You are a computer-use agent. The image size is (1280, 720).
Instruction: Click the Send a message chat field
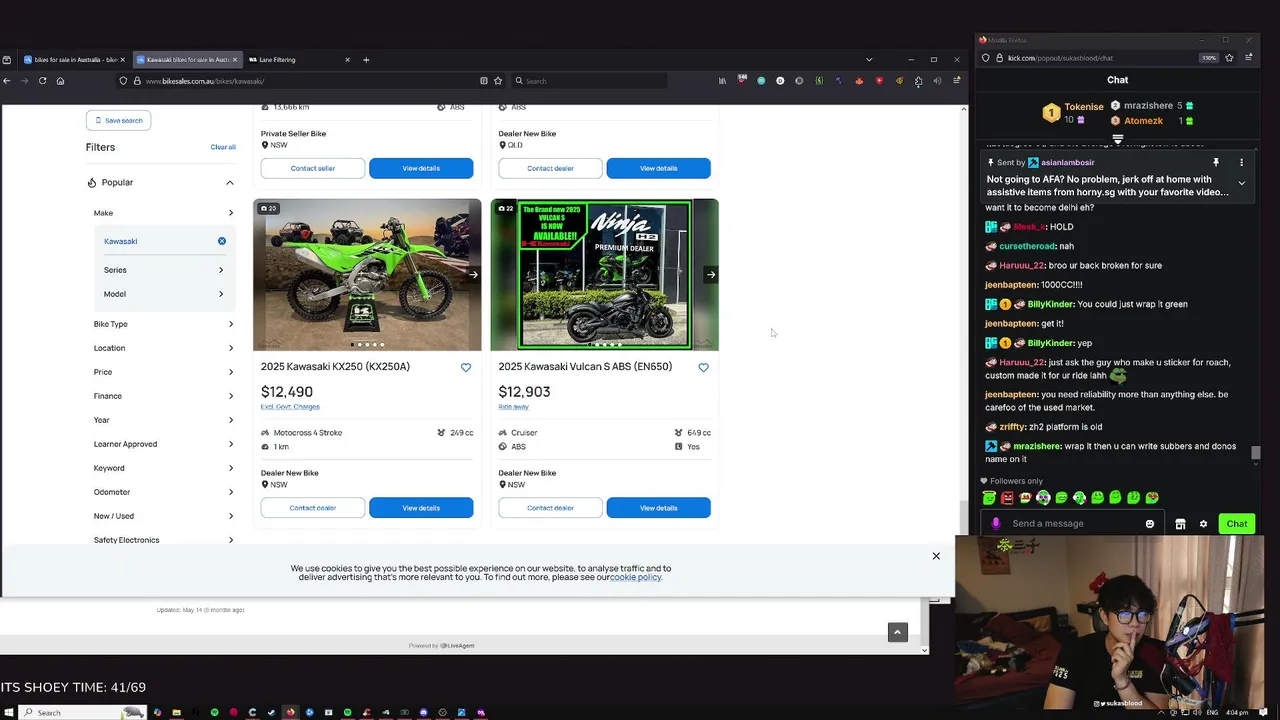click(x=1075, y=524)
